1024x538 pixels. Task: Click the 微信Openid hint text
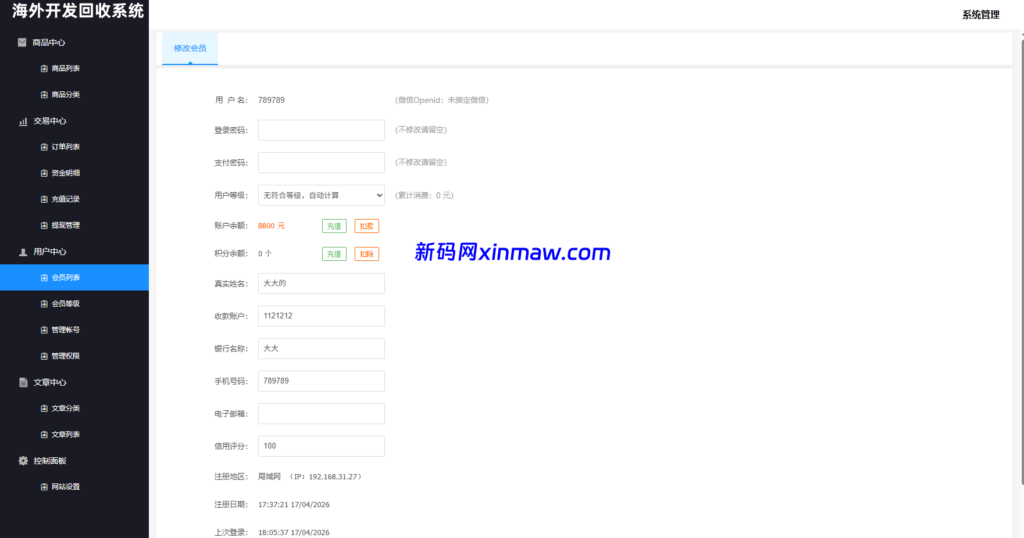click(x=441, y=100)
